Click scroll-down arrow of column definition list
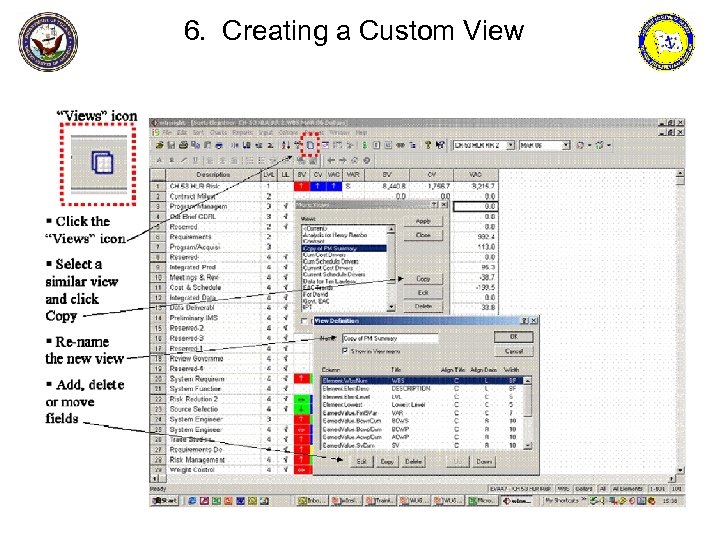720x540 pixels. pos(527,445)
